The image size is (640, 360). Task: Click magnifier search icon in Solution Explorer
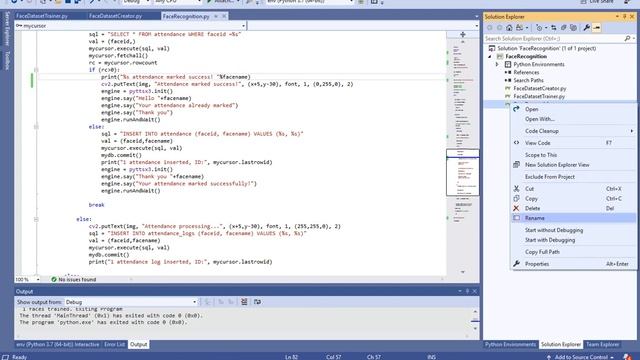627,38
